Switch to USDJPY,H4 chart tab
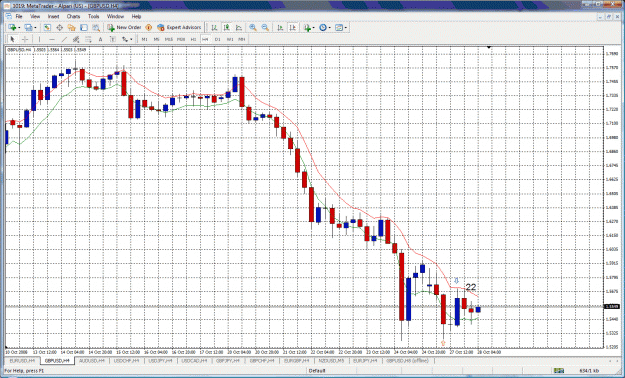The height and width of the screenshot is (378, 625). click(160, 360)
